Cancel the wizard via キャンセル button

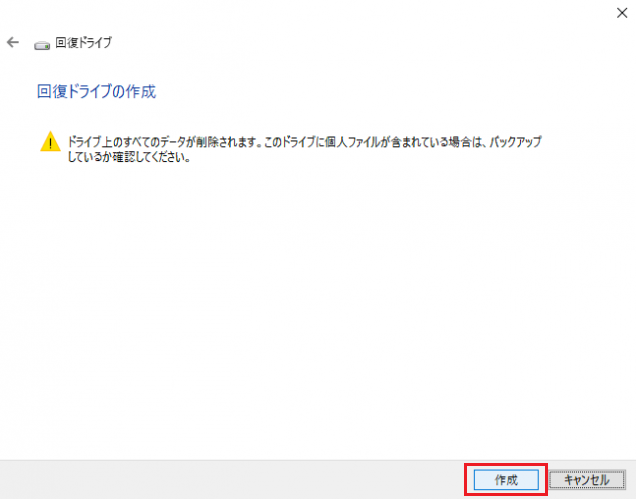click(x=587, y=480)
